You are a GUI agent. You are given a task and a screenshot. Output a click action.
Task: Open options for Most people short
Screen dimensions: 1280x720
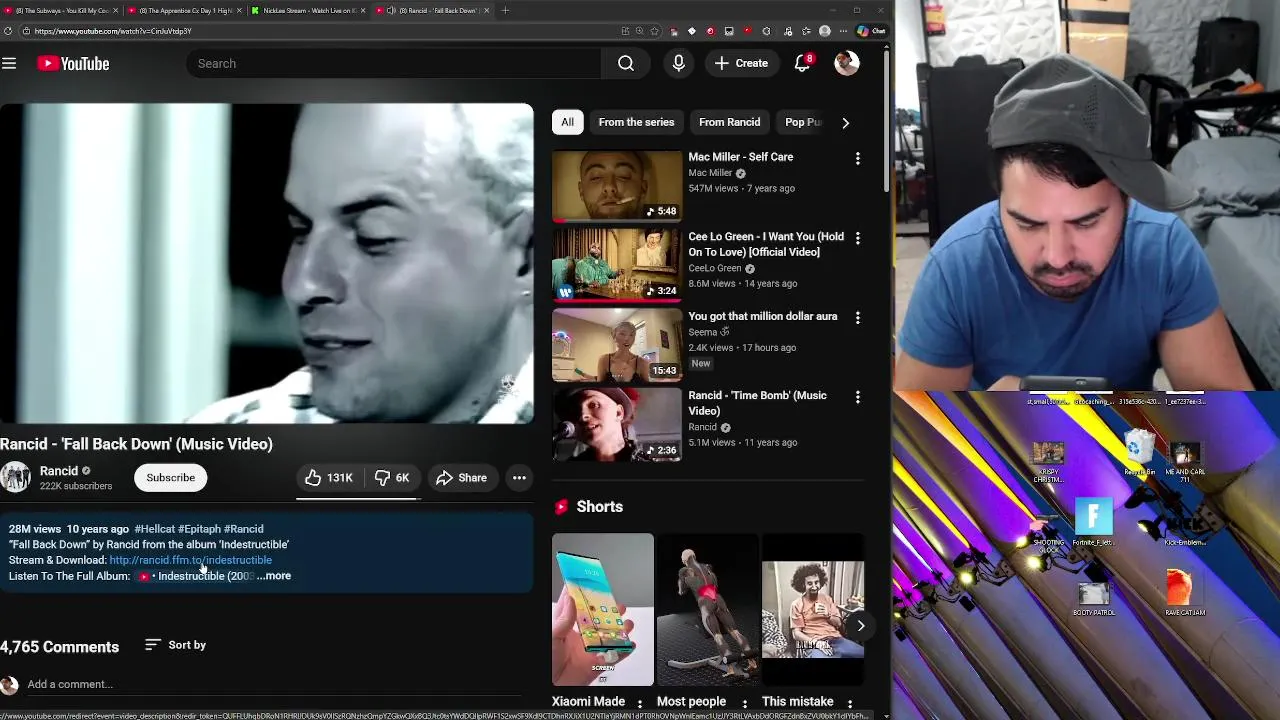click(744, 704)
